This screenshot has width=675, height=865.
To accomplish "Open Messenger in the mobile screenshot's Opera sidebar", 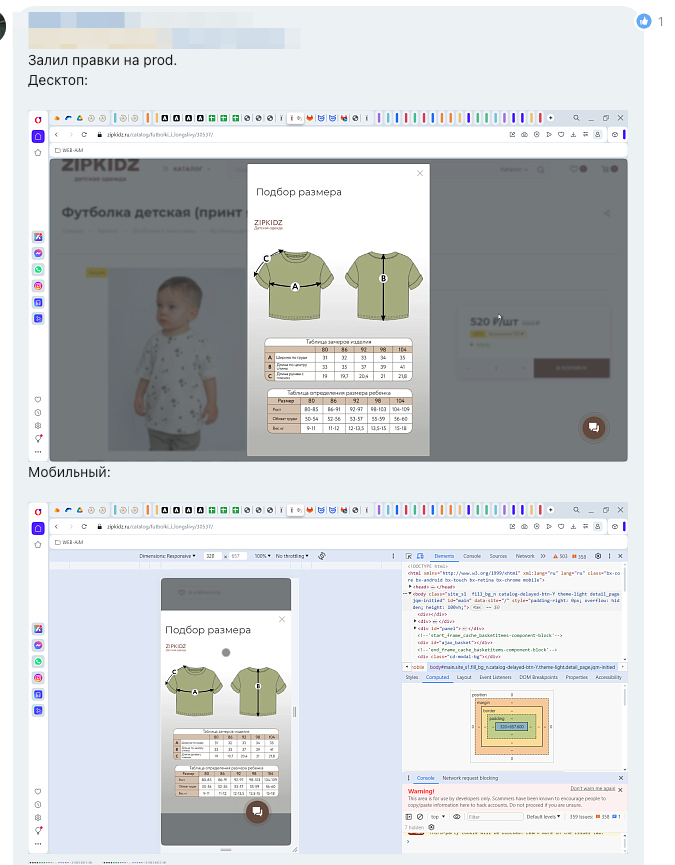I will (38, 645).
